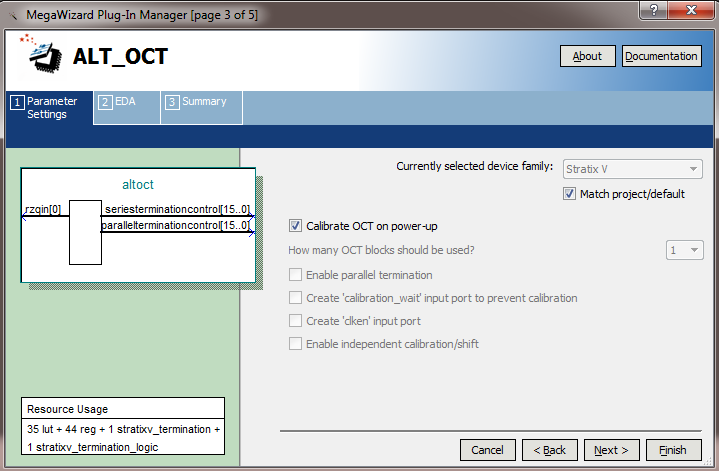Click the wizard icon in the title bar
Viewport: 719px width, 471px height.
(13, 16)
